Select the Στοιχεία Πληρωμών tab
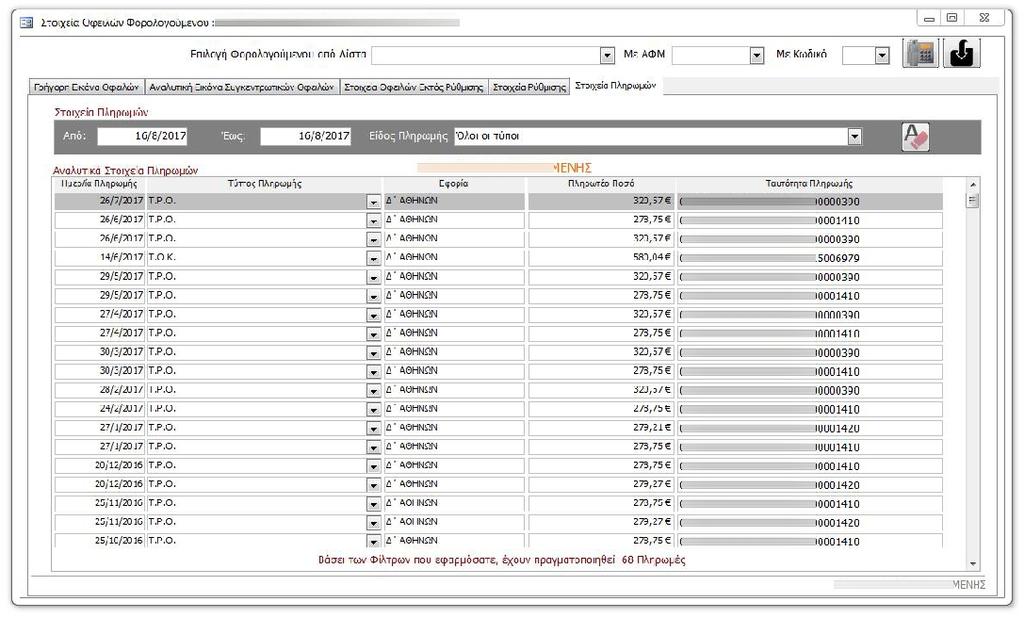1024x618 pixels. (616, 86)
